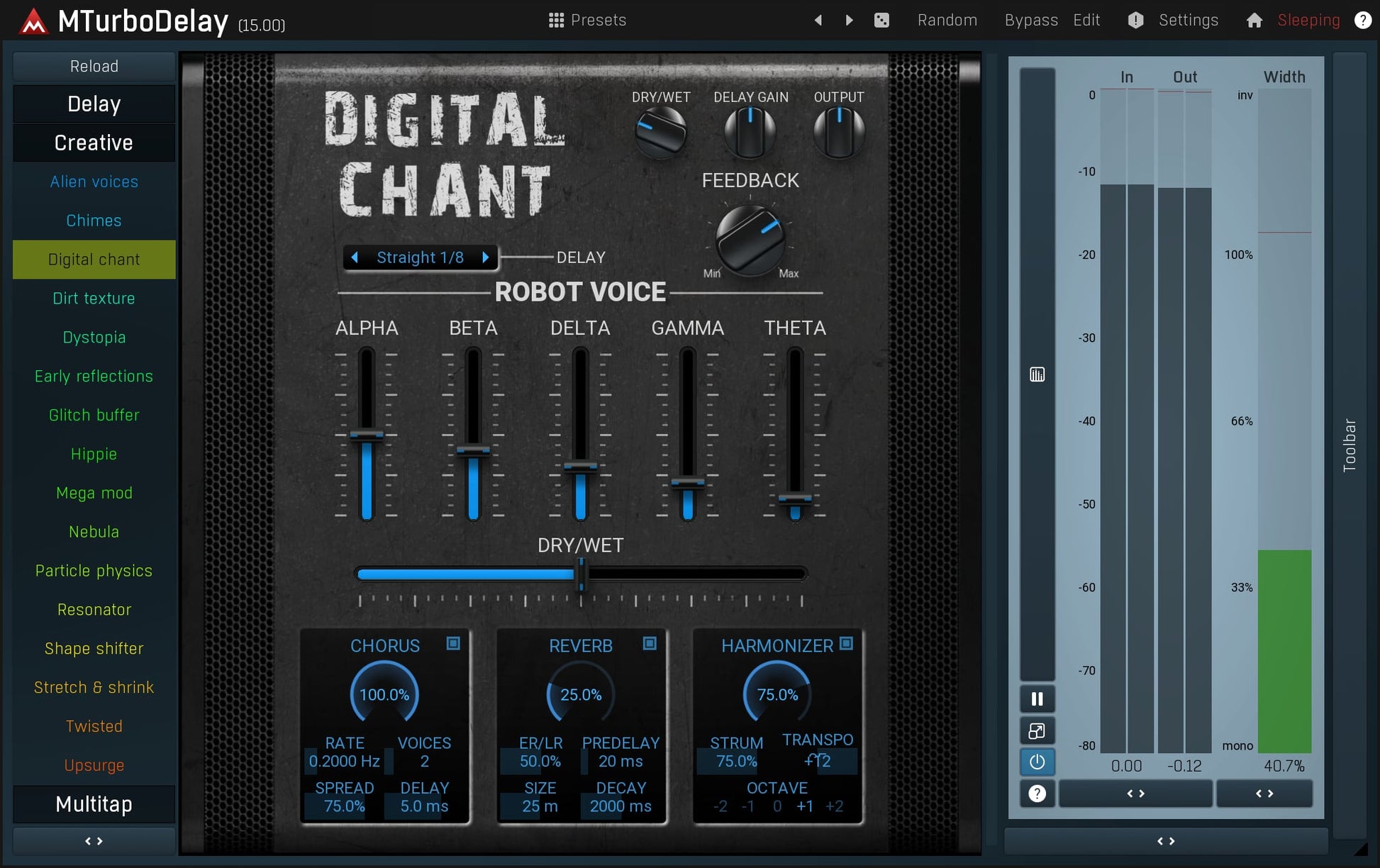Click the home icon in top bar

(x=1254, y=20)
